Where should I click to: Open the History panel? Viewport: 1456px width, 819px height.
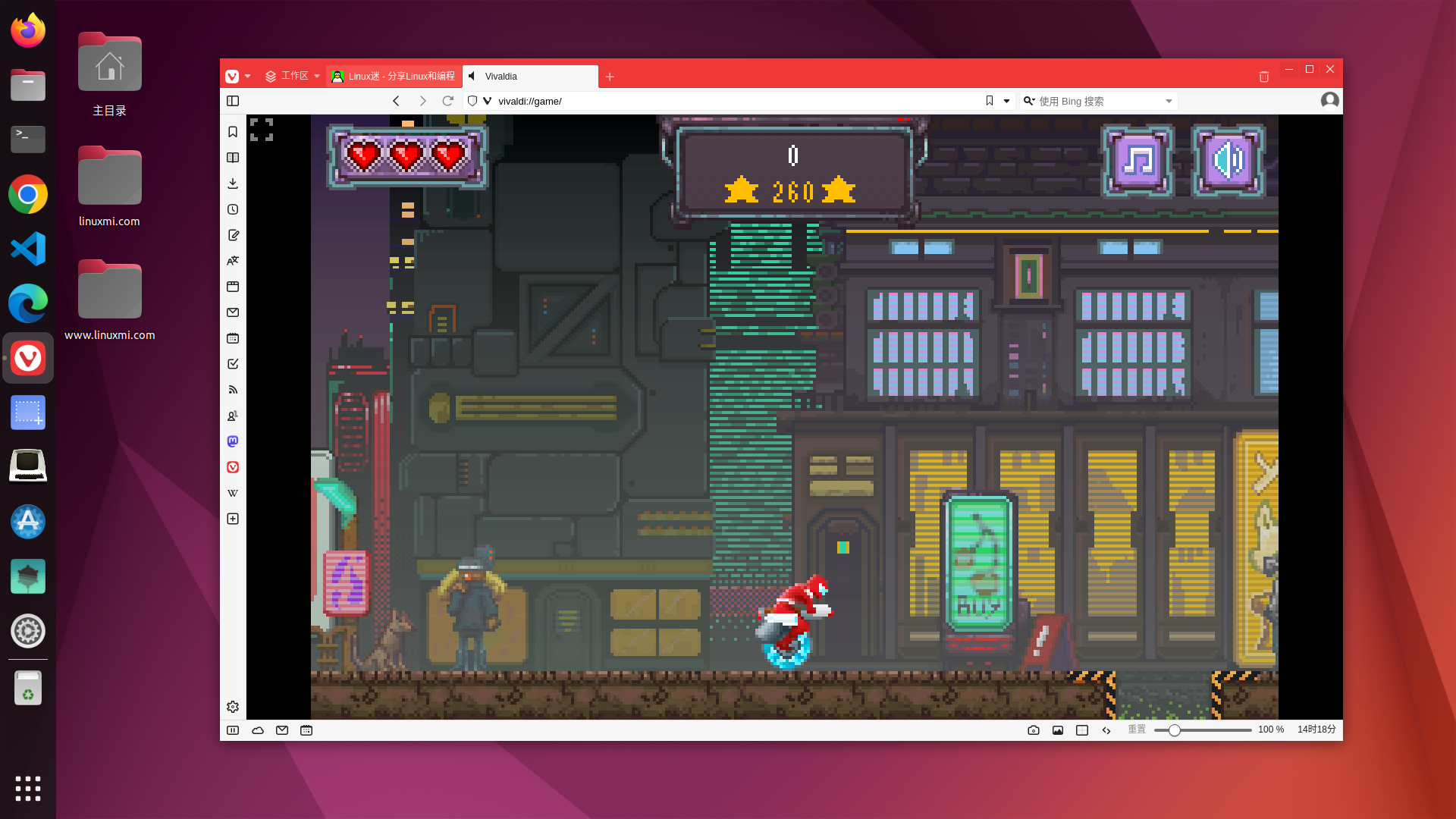[233, 209]
